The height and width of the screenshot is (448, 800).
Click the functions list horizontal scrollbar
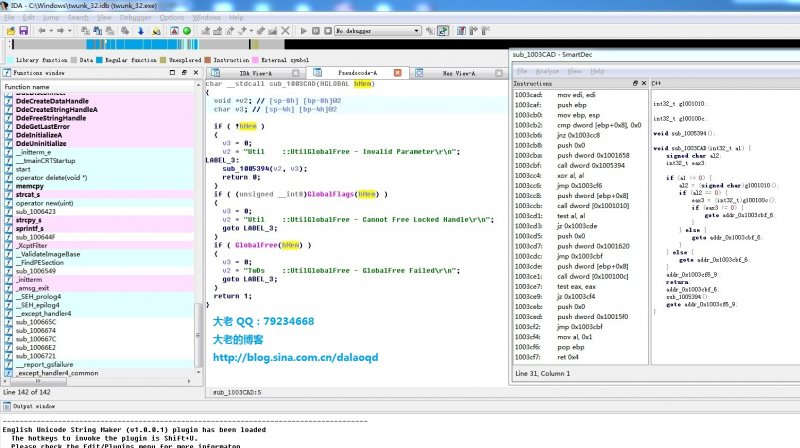tap(37, 381)
